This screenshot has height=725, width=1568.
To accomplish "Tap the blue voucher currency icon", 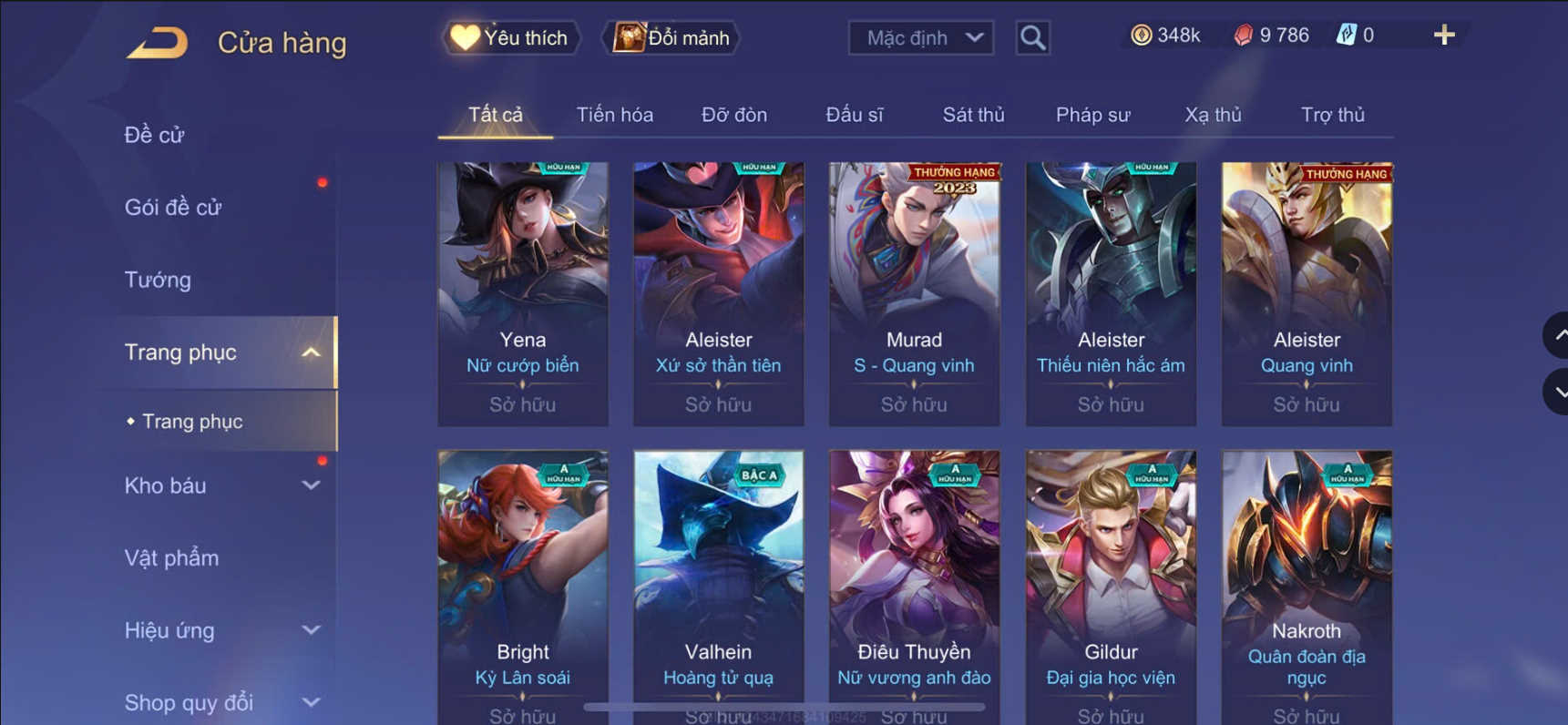I will [x=1346, y=36].
